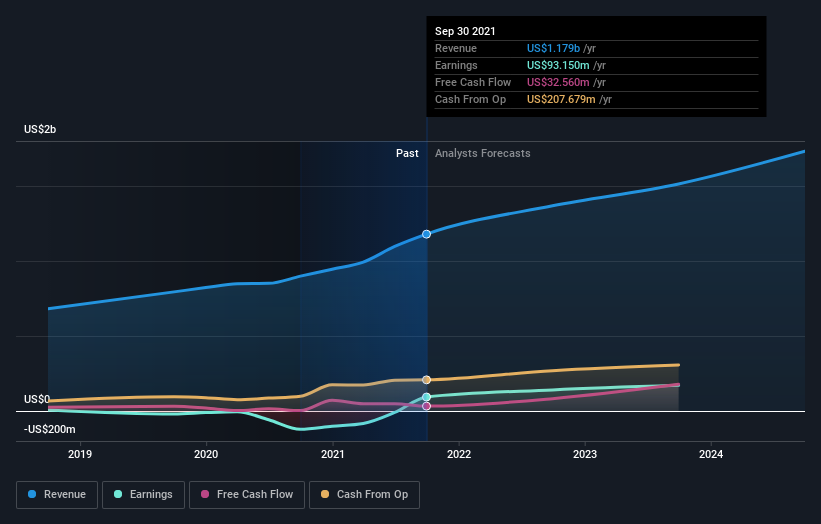Click the 2019 x-axis label

tap(80, 454)
